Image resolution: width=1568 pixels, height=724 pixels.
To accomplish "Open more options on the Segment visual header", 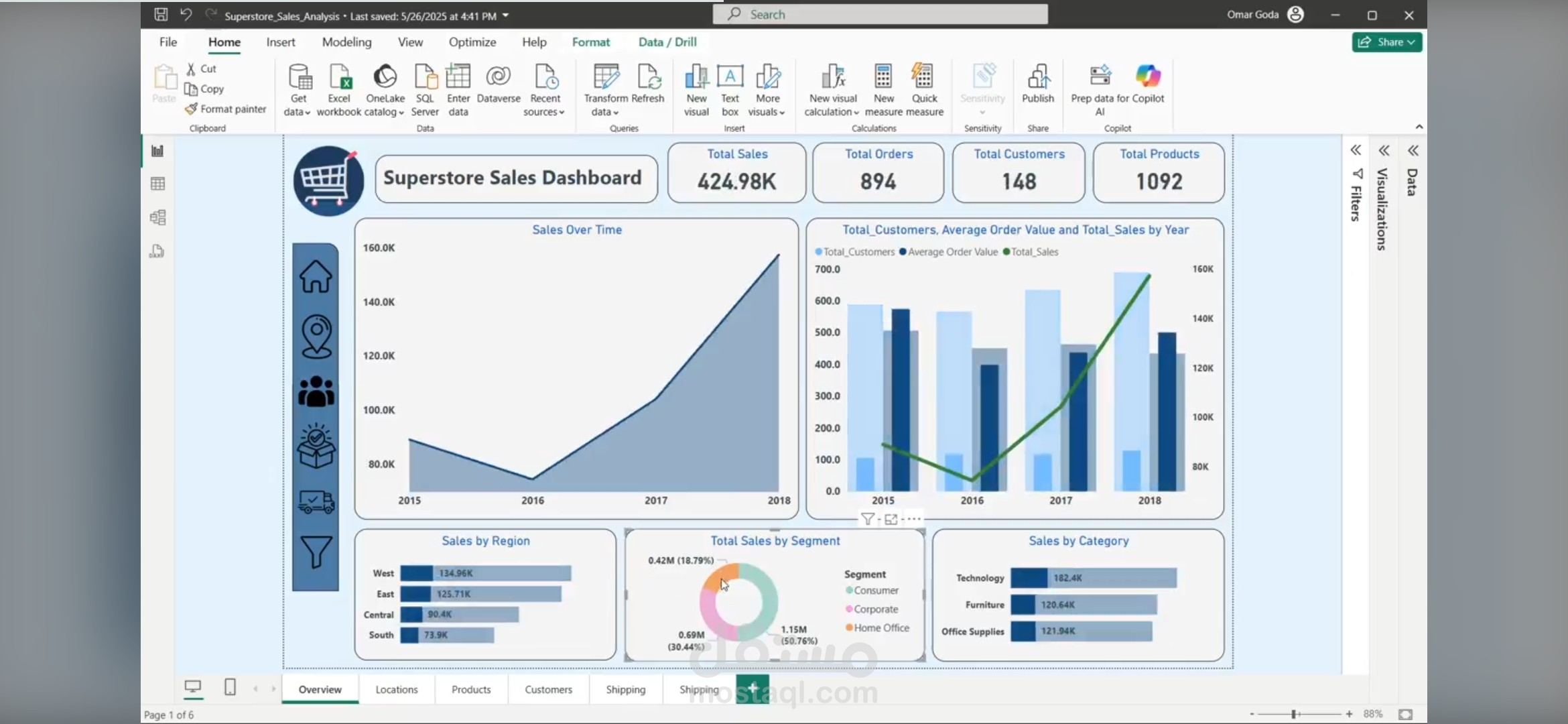I will (x=913, y=519).
